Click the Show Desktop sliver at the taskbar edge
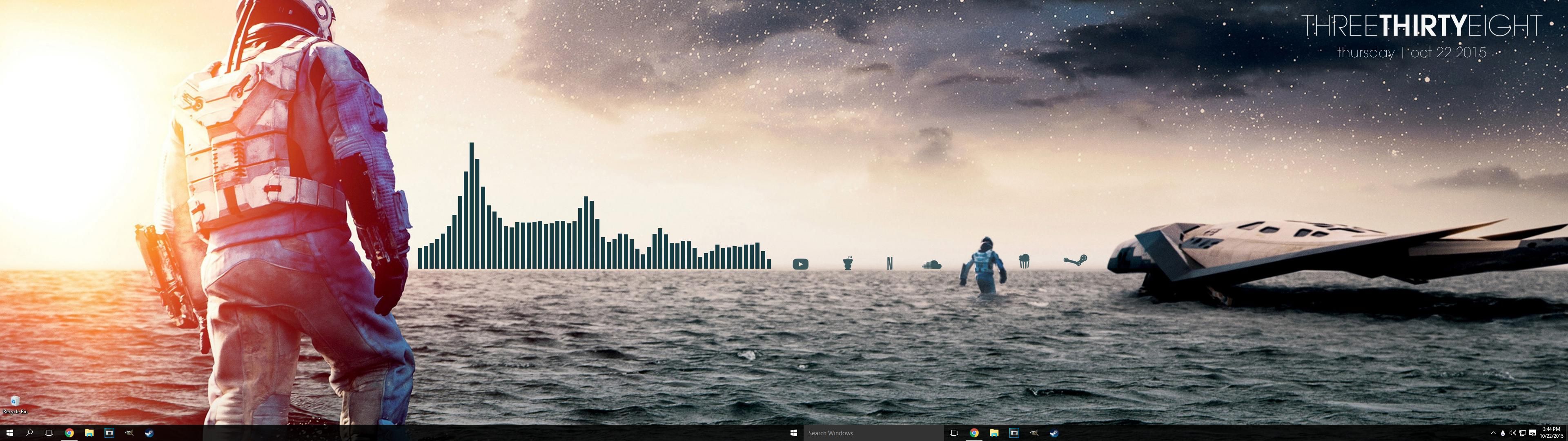Image resolution: width=1568 pixels, height=441 pixels. click(x=1566, y=433)
